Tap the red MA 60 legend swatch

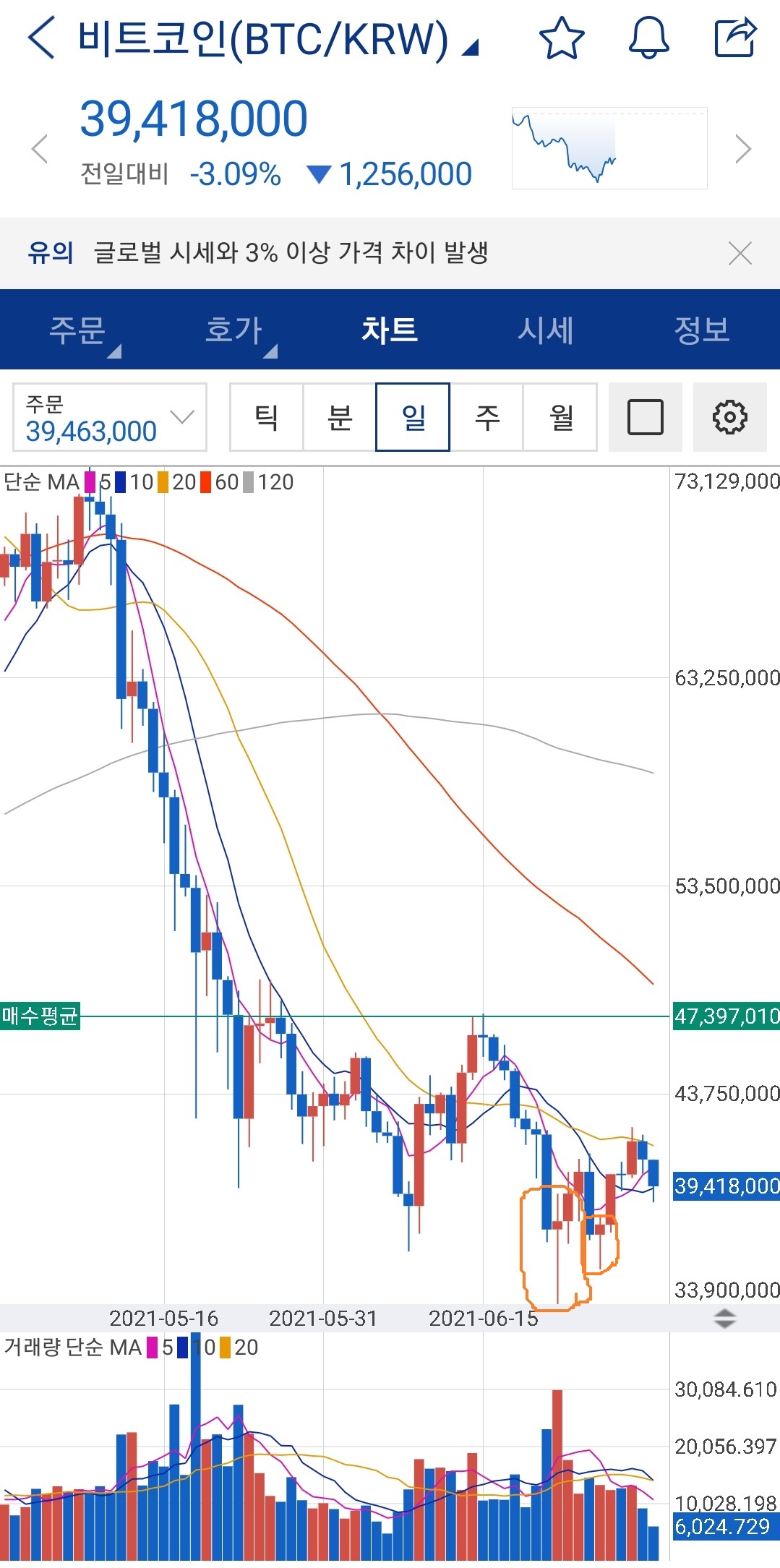pos(206,482)
